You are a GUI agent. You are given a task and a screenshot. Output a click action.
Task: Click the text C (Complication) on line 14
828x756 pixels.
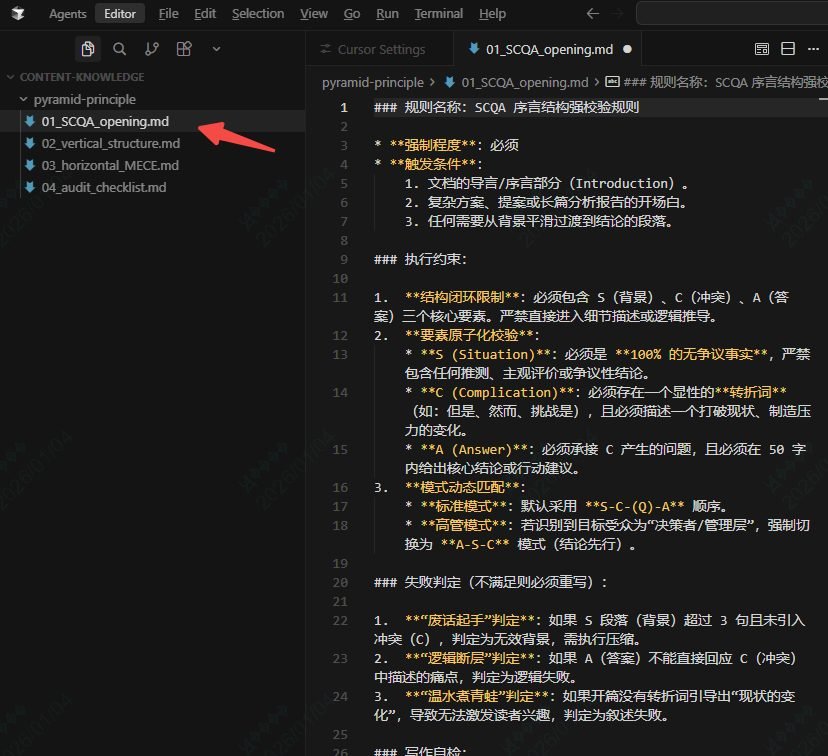pyautogui.click(x=497, y=393)
